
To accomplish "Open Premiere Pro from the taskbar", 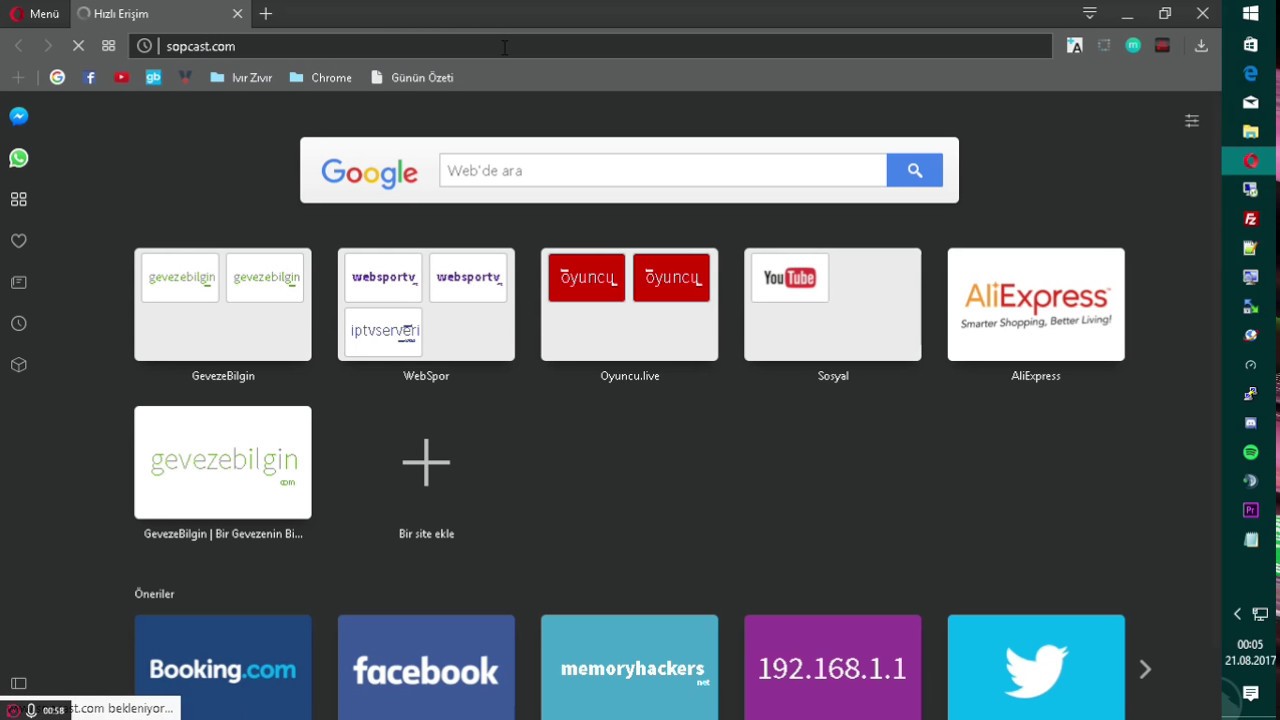I will [x=1250, y=510].
